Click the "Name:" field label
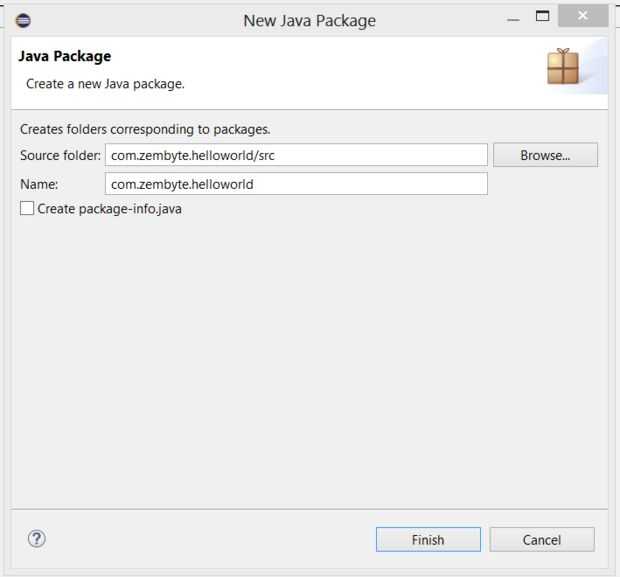 39,184
